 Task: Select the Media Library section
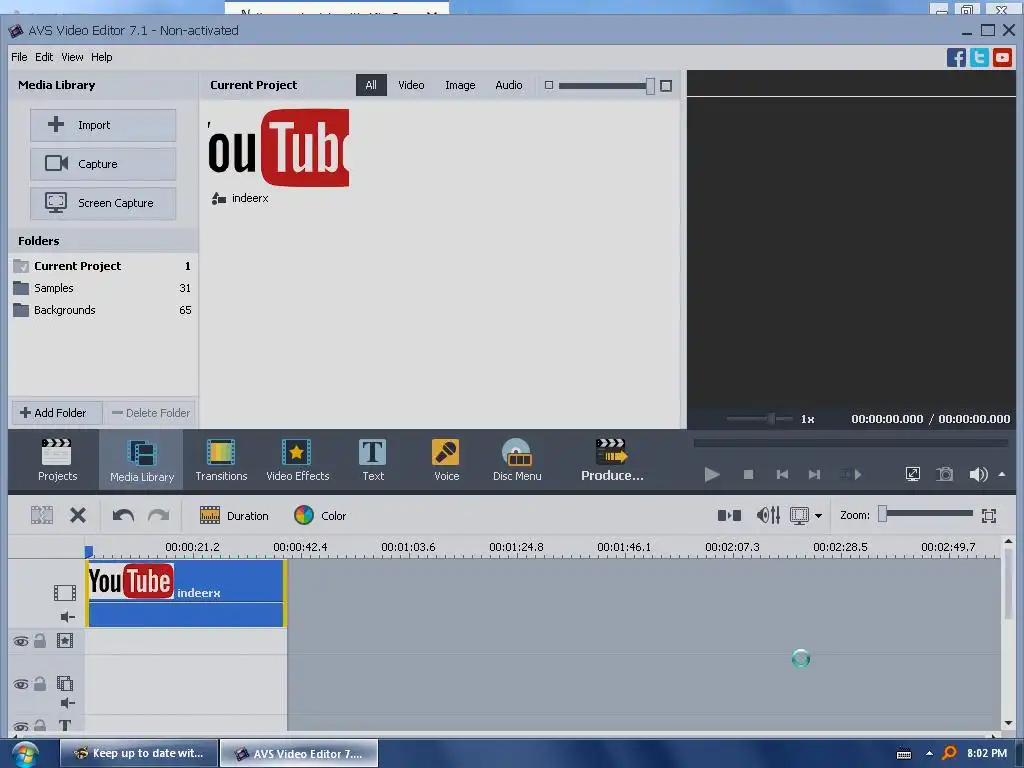click(x=142, y=460)
